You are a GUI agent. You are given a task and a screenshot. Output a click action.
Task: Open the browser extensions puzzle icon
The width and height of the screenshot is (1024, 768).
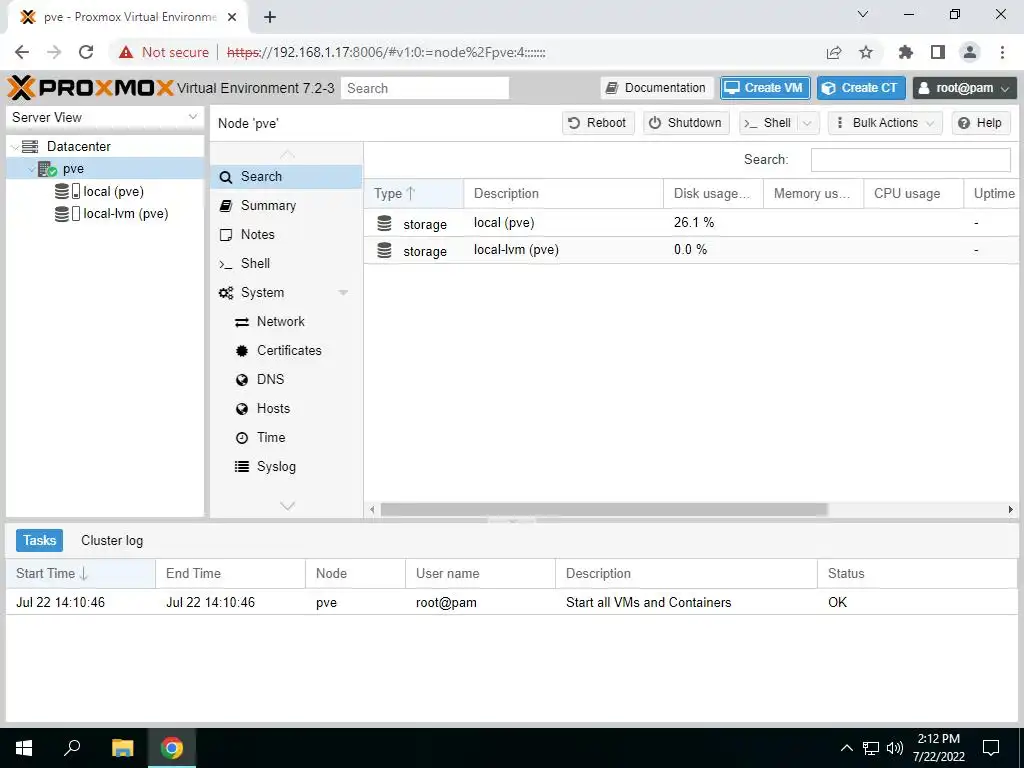coord(906,52)
